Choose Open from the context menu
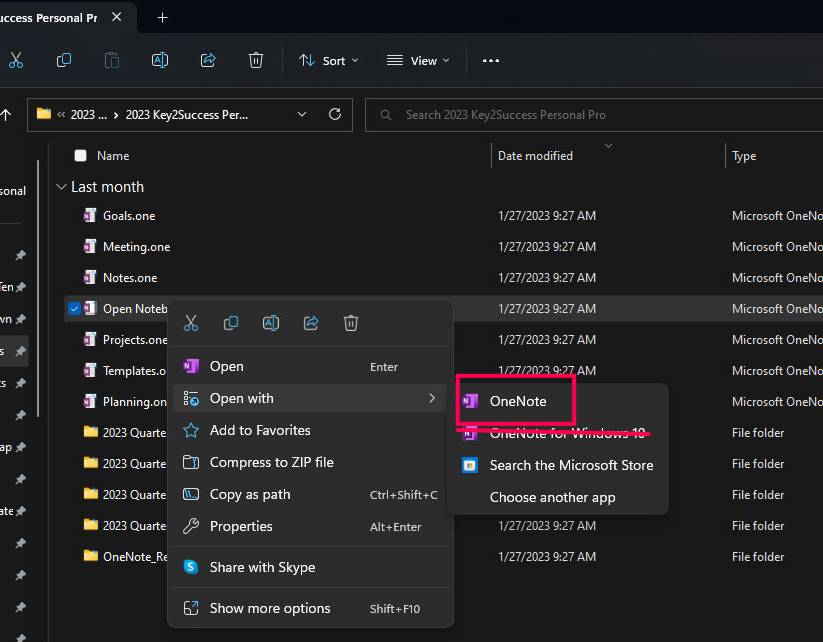This screenshot has width=823, height=642. (x=312, y=366)
